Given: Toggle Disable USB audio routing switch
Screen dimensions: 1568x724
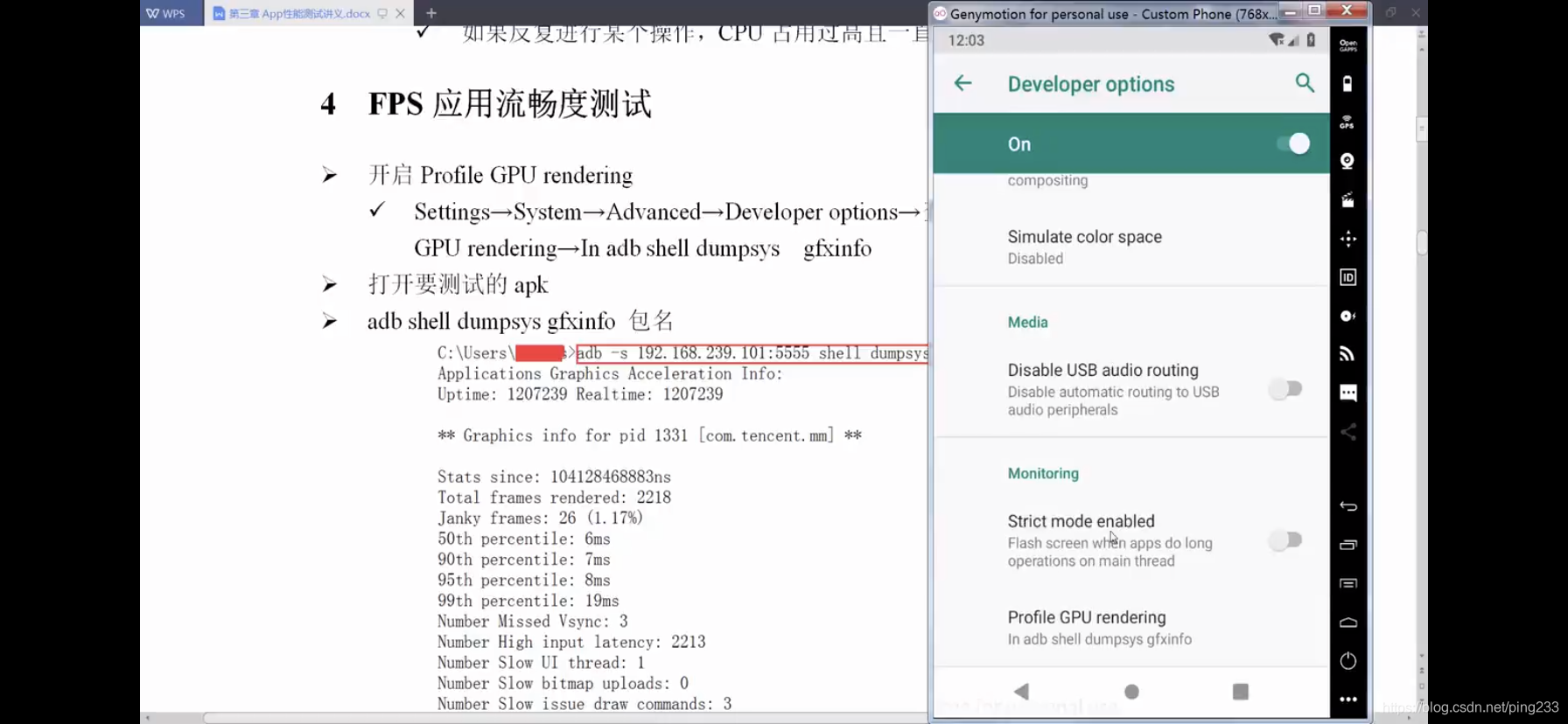Looking at the screenshot, I should coord(1286,389).
